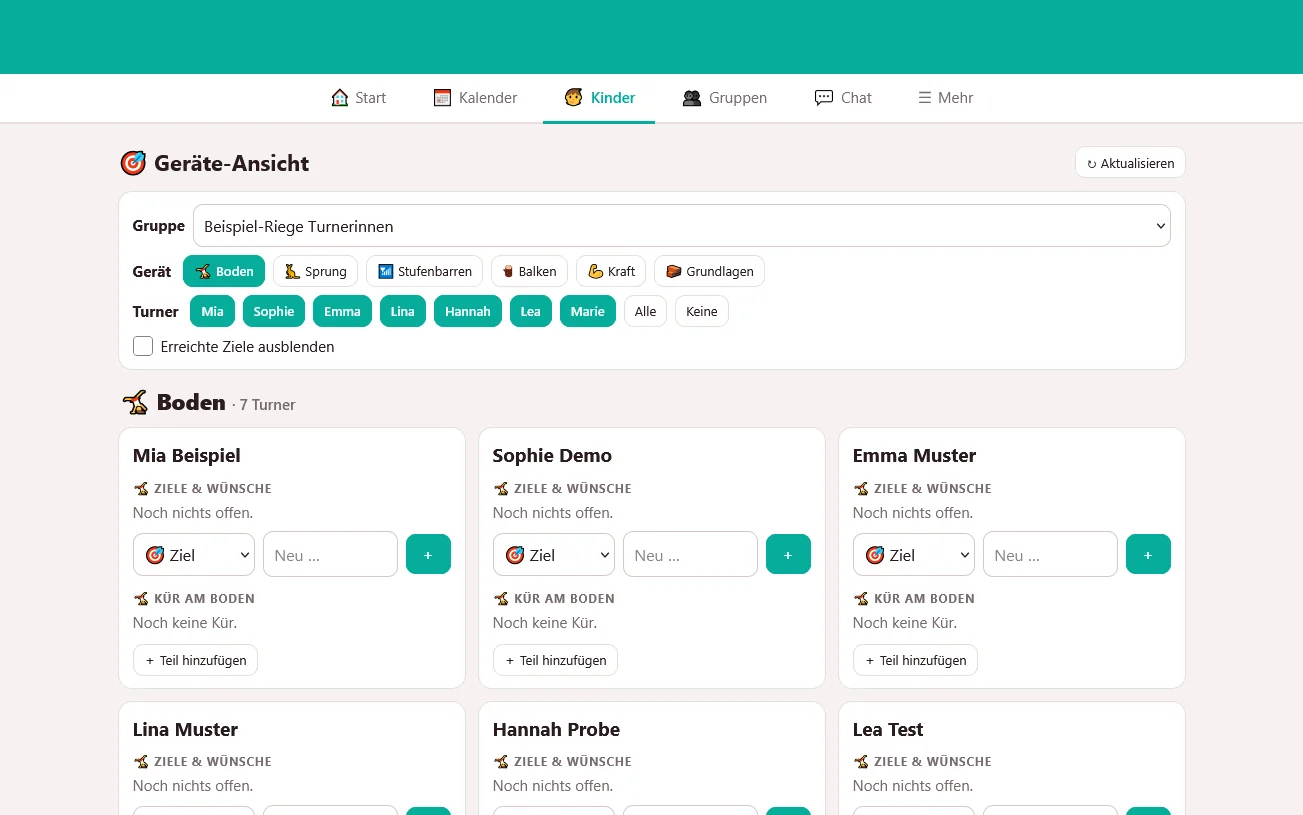This screenshot has height=815, width=1303.
Task: Toggle the Lina turner filter chip
Action: (403, 311)
